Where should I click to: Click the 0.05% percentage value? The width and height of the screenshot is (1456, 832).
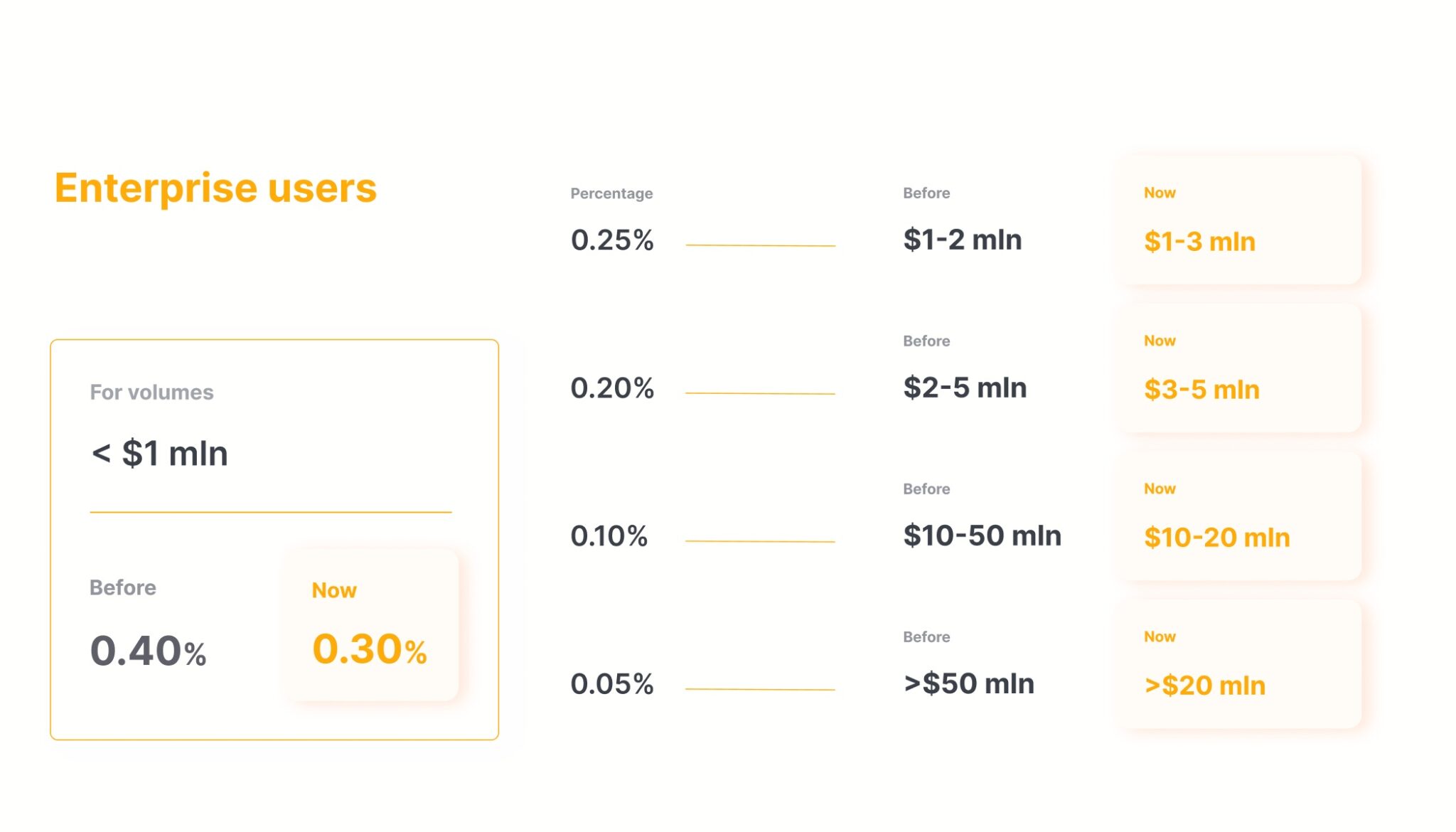(x=612, y=684)
